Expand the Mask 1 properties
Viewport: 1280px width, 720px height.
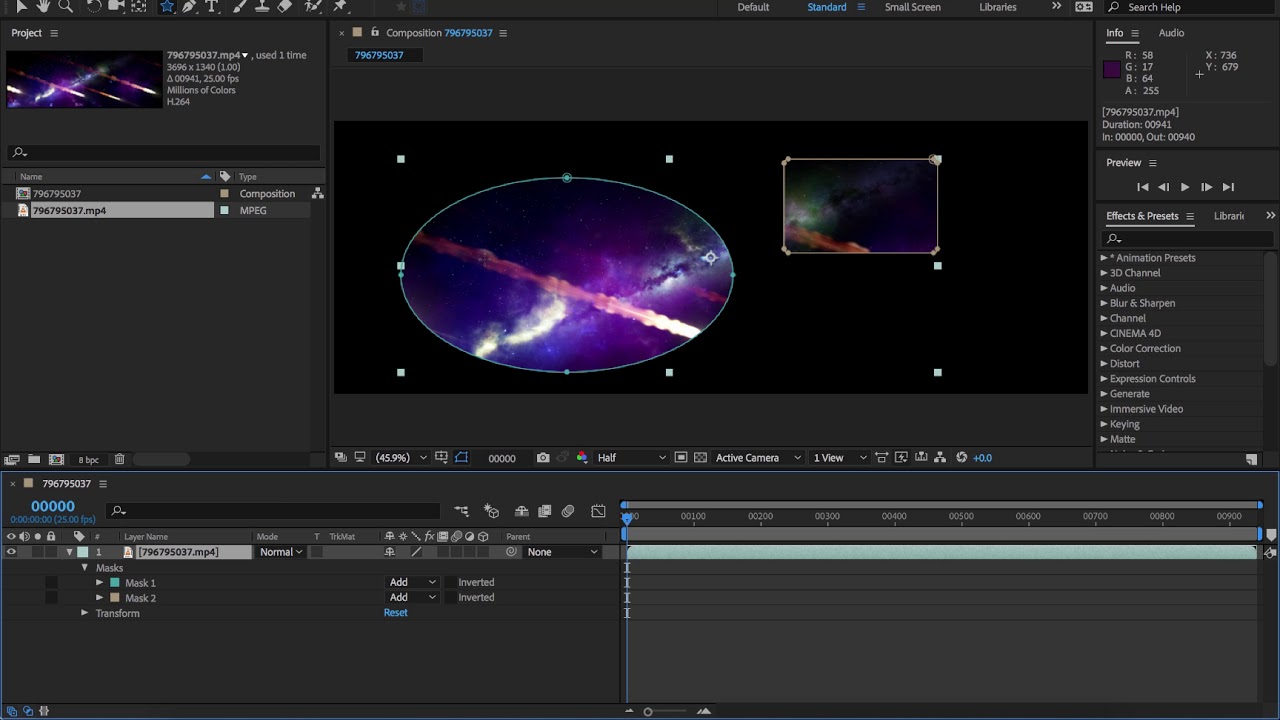(99, 583)
